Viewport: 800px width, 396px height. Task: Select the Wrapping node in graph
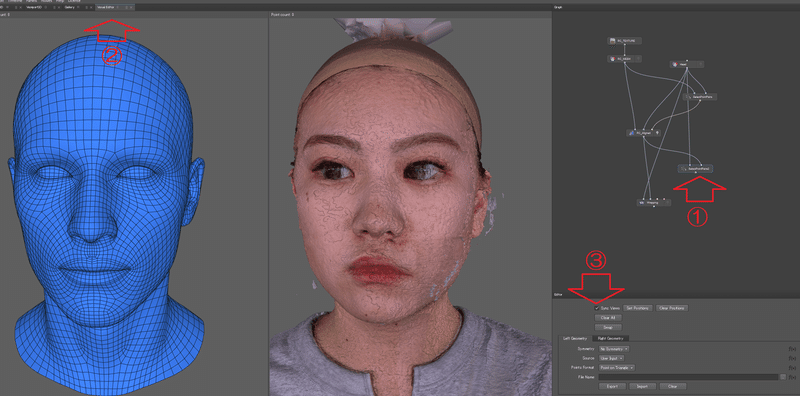tap(654, 203)
